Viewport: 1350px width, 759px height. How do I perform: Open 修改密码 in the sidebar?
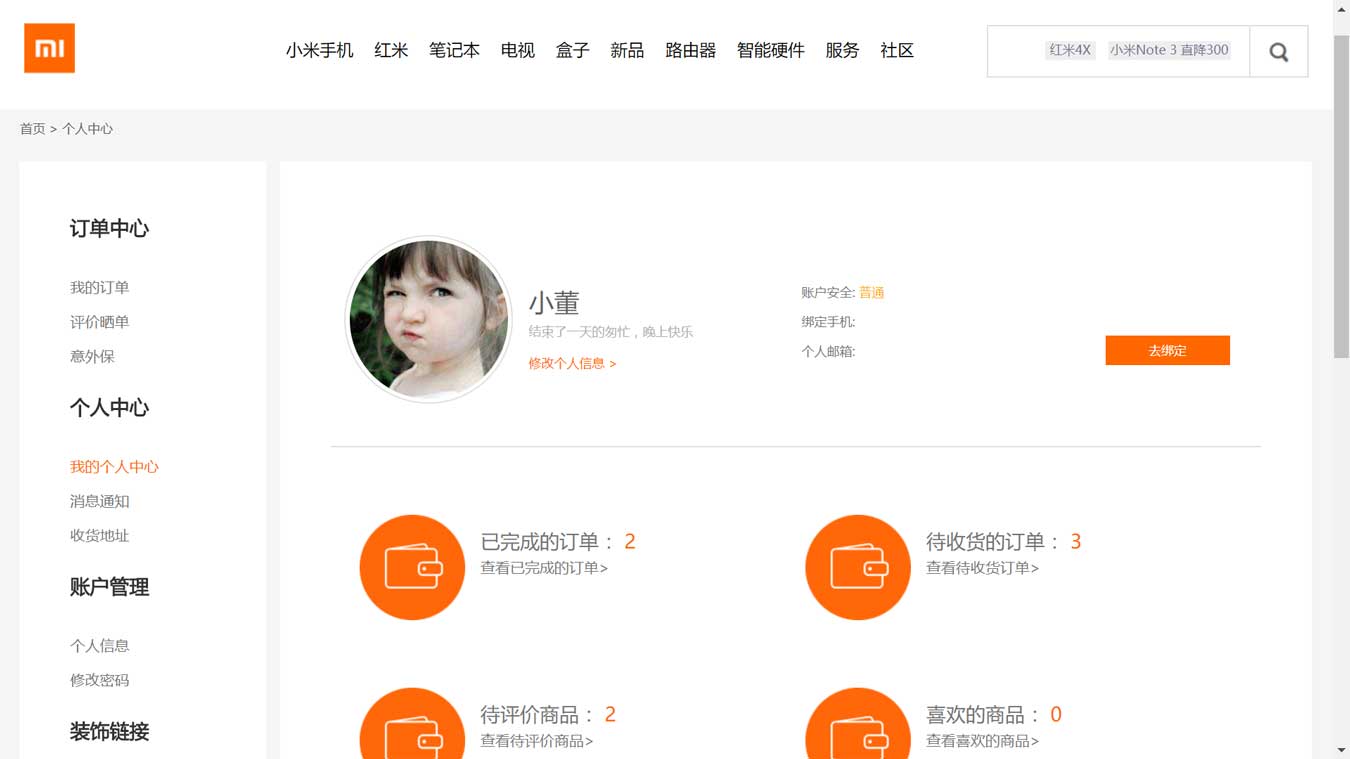pyautogui.click(x=99, y=680)
